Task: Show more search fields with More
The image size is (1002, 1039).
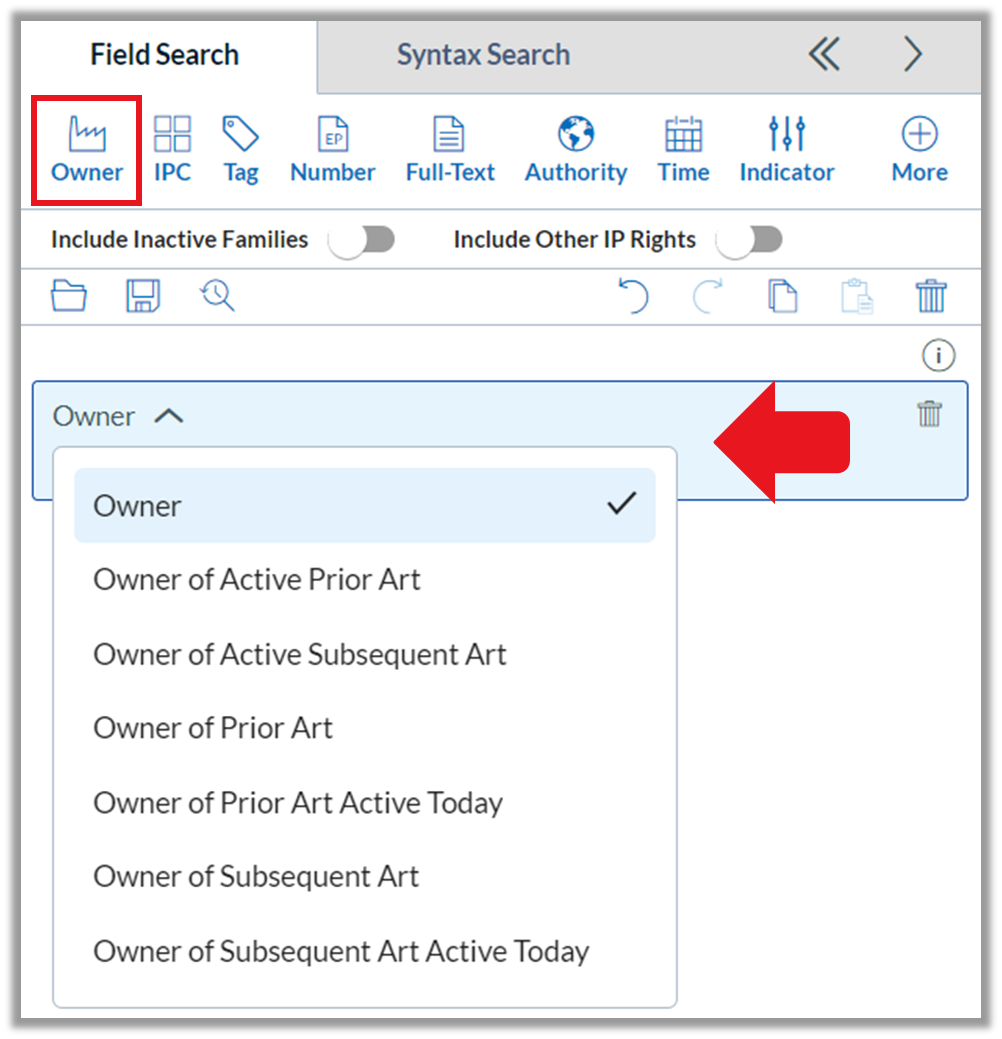Action: point(919,150)
